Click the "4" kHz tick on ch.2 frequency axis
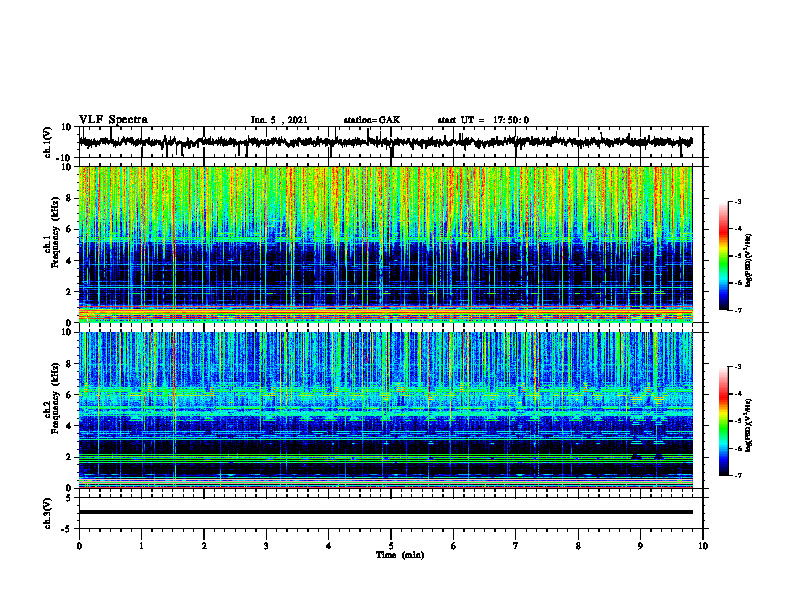 pos(70,426)
